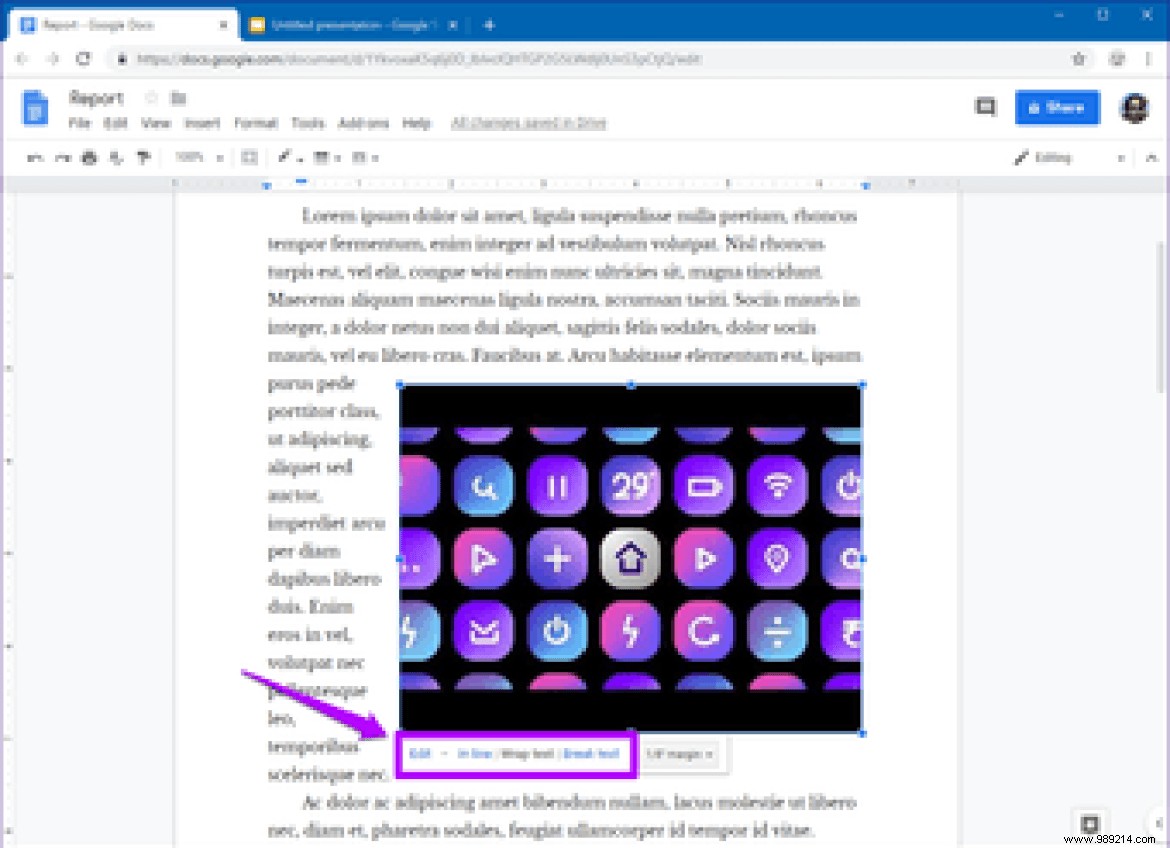
Task: Open the comment history icon near Share
Action: (x=985, y=107)
